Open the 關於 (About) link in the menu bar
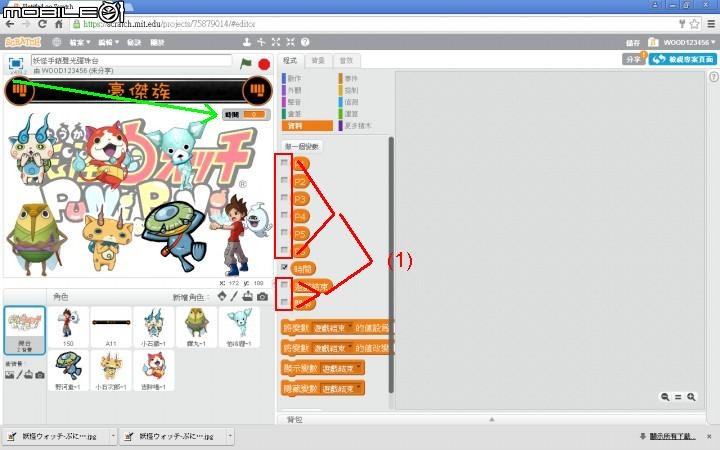 [x=157, y=42]
